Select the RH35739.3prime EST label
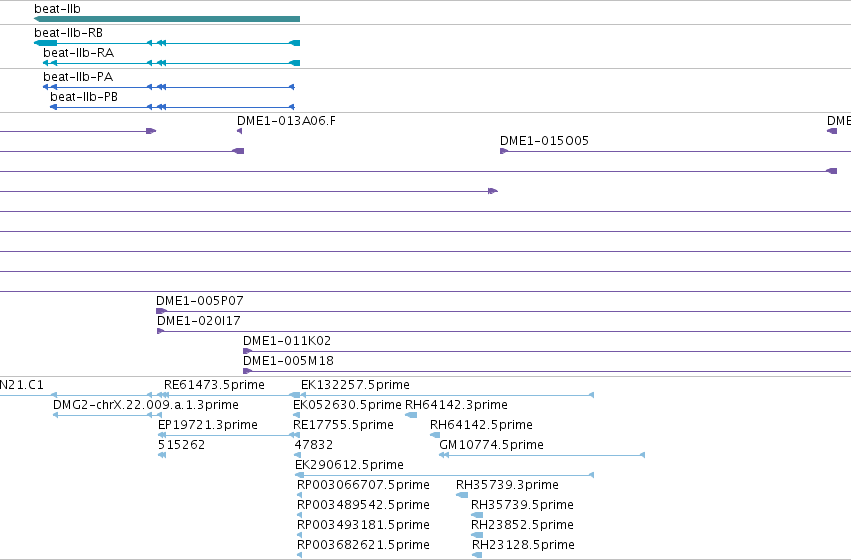 (x=507, y=485)
